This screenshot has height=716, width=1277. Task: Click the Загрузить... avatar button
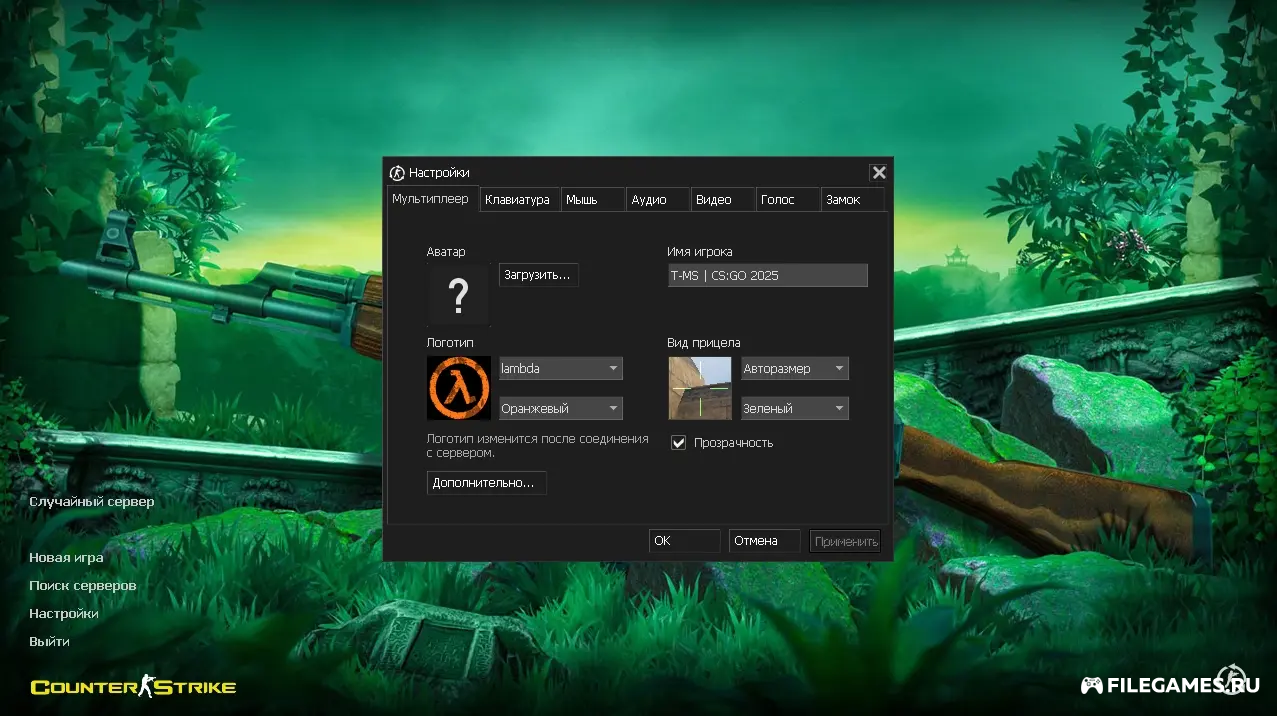tap(538, 275)
